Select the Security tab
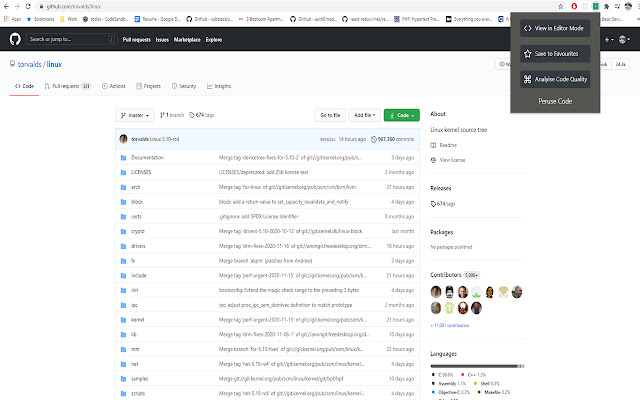The width and height of the screenshot is (640, 400). (x=184, y=86)
